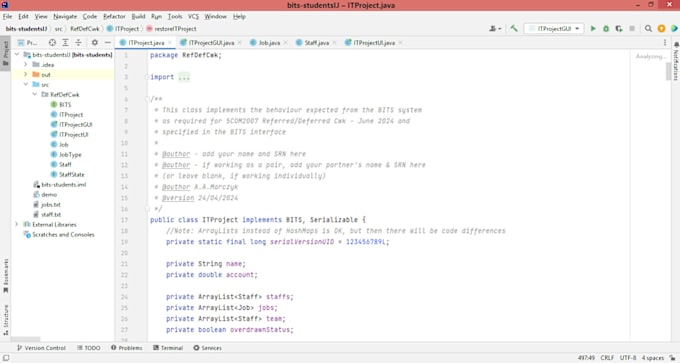Screen dimensions: 680x363
Task: Click 4 spaces indent setting
Action: 653,358
